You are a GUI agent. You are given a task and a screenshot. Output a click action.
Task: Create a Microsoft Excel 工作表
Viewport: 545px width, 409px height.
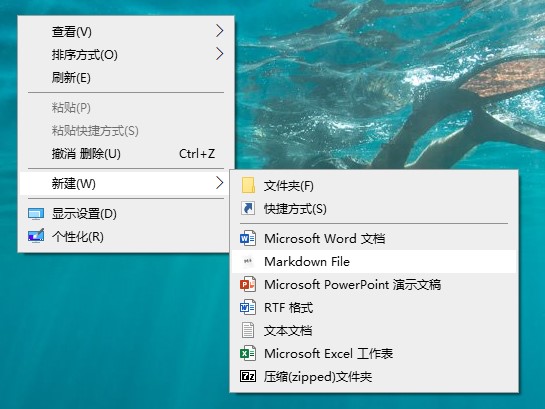374,353
